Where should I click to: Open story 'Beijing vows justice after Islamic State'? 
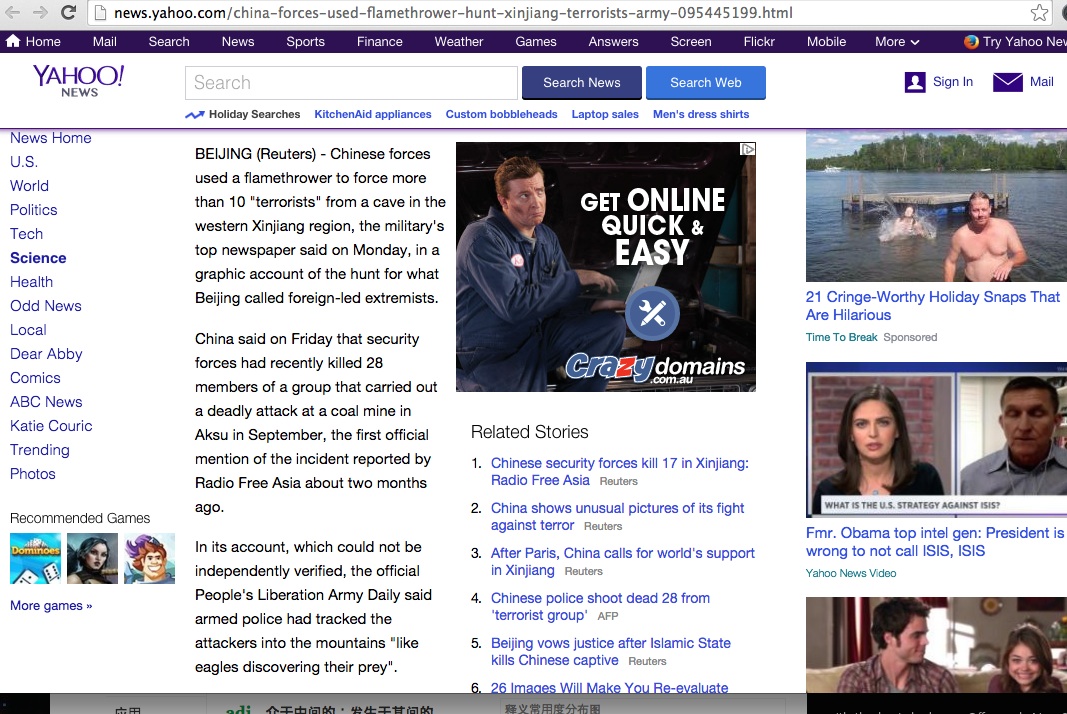[x=610, y=651]
